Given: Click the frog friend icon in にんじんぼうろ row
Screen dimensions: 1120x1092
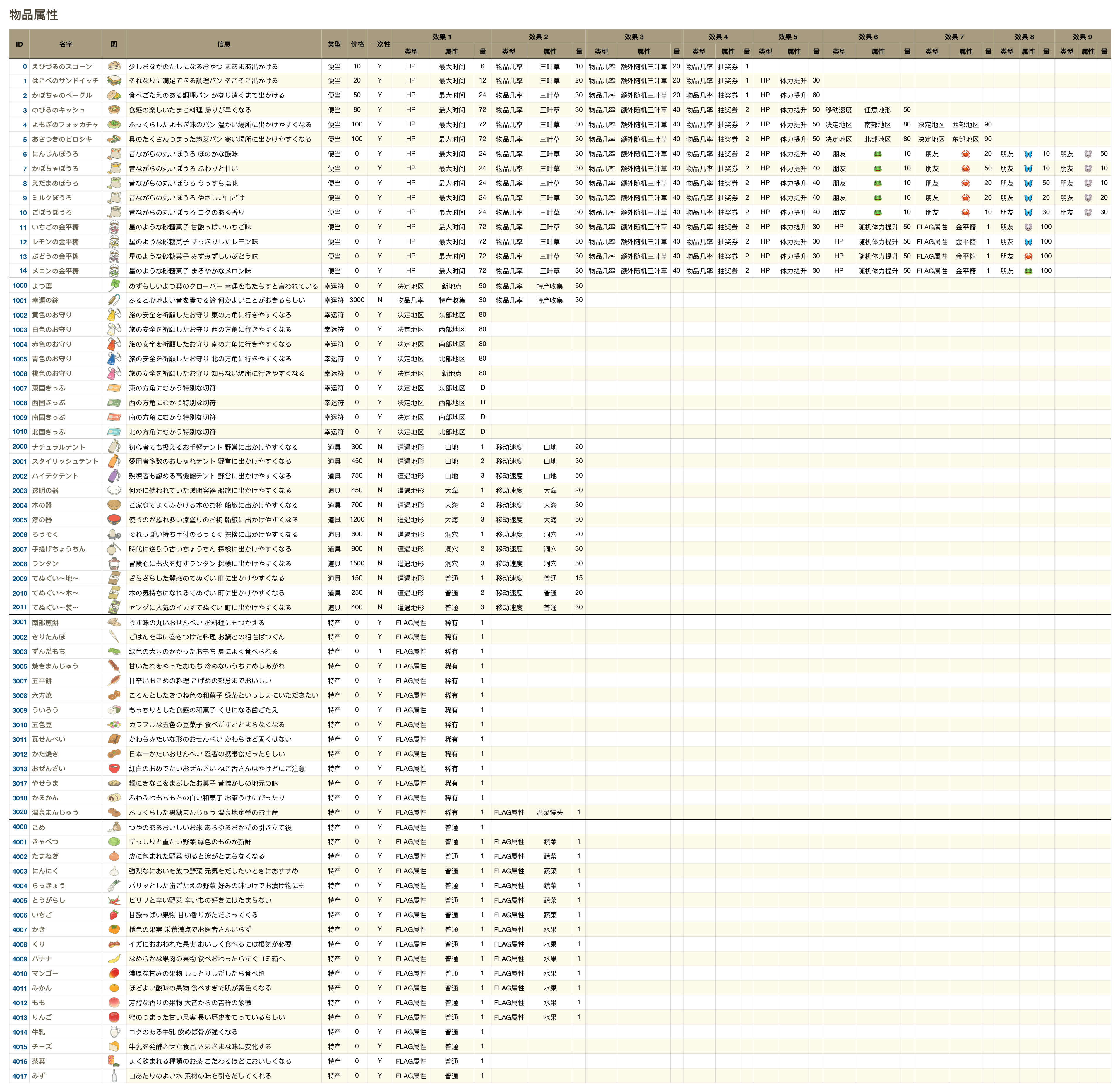Looking at the screenshot, I should [877, 154].
